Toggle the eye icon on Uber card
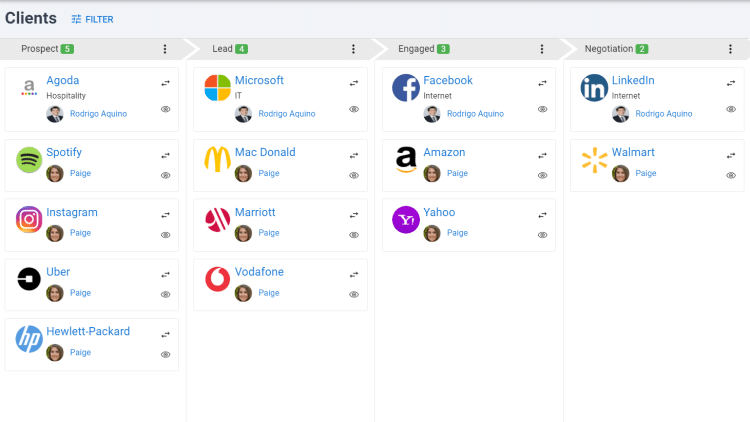 pos(165,294)
